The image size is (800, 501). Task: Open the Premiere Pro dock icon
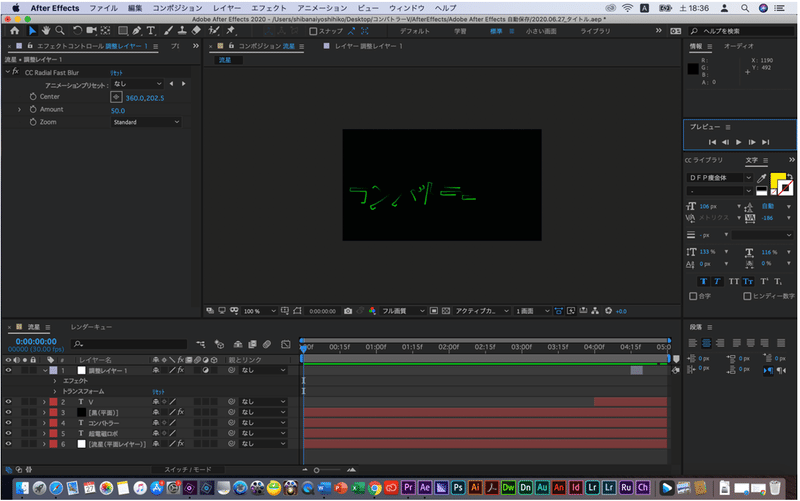pos(408,487)
